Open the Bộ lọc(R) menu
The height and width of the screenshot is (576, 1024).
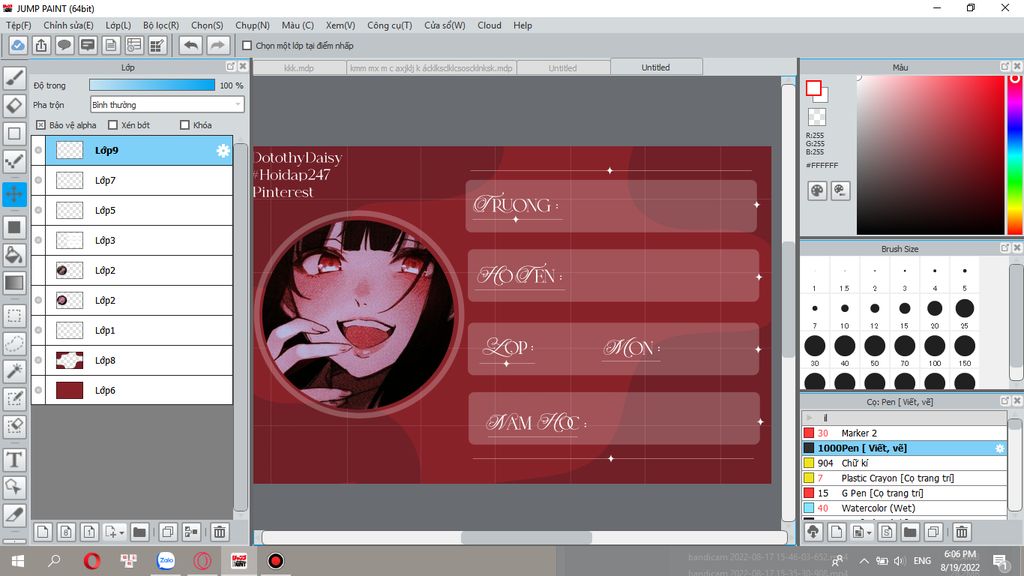tap(161, 25)
